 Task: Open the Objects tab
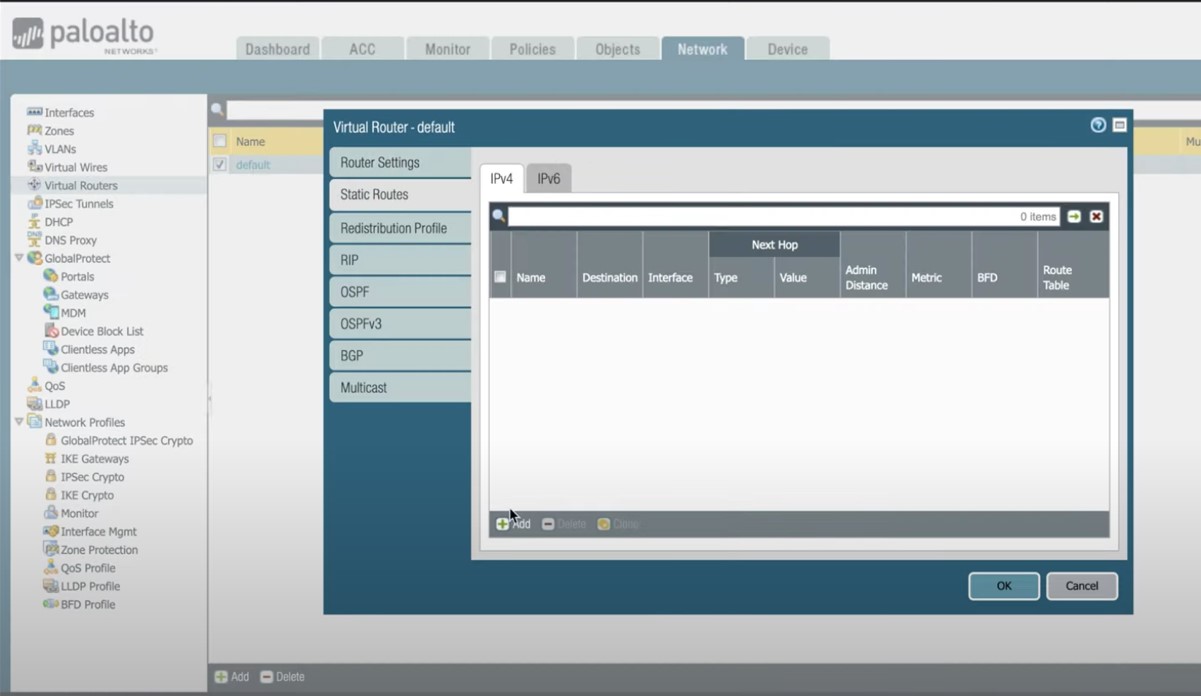pos(617,49)
